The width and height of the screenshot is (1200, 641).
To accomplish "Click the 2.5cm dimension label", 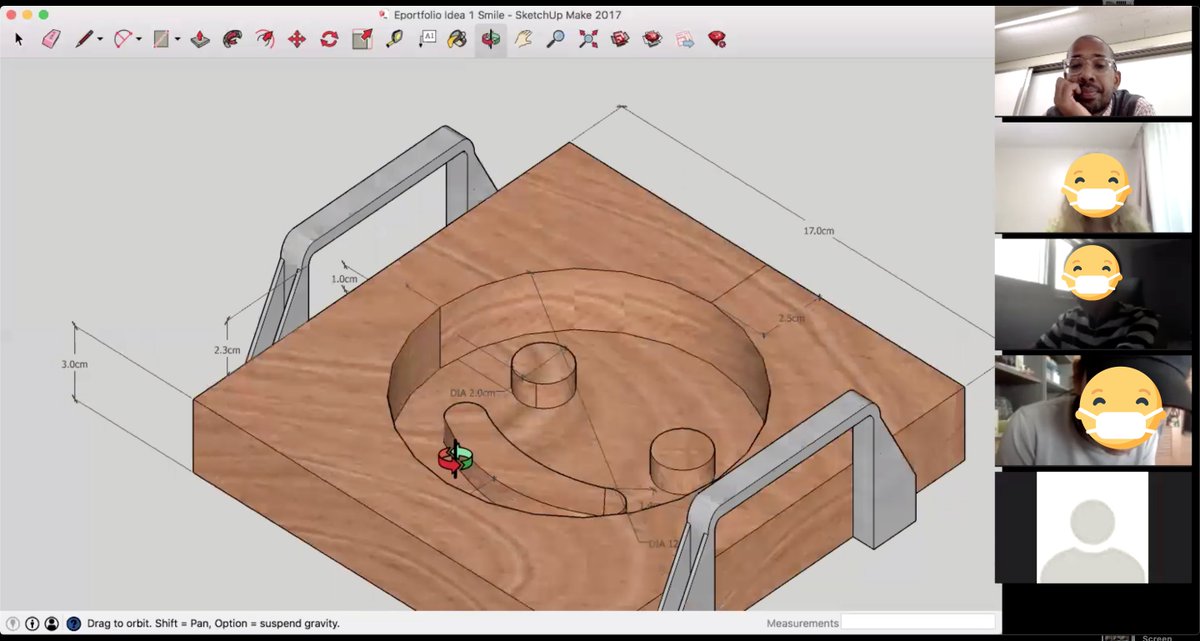I will click(x=791, y=318).
